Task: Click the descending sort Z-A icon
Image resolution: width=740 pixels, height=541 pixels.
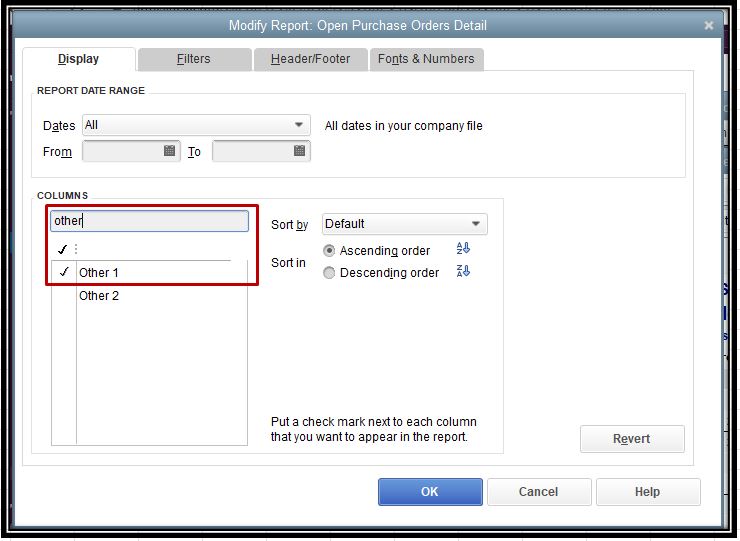Action: point(462,272)
